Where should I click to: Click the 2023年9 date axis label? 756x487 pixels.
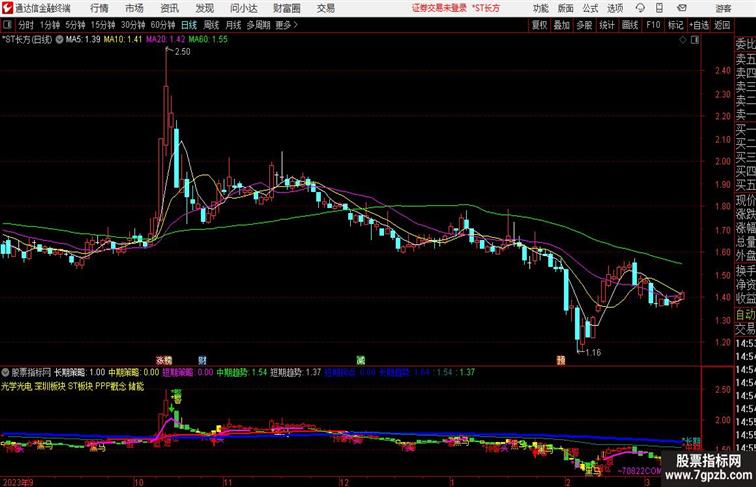point(18,482)
